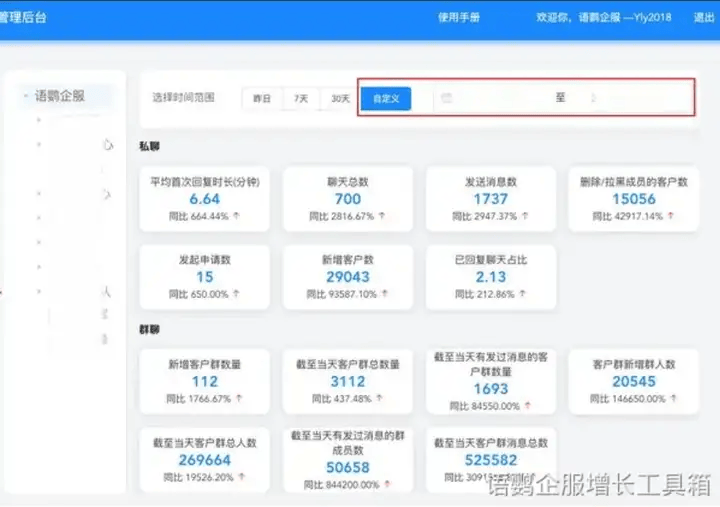Click the red arrow under 删除/拉黑成员的客户数
Viewport: 720px width, 507px height.
coord(670,216)
